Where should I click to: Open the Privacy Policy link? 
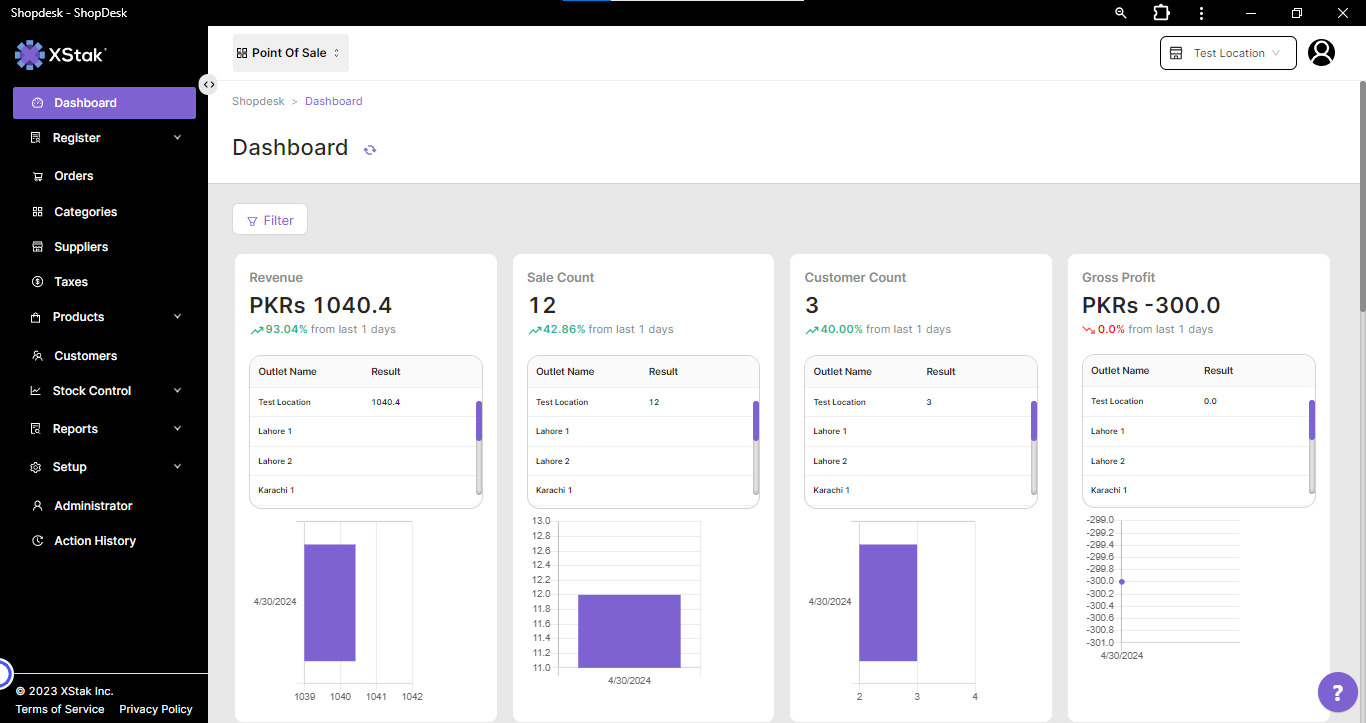pos(156,709)
